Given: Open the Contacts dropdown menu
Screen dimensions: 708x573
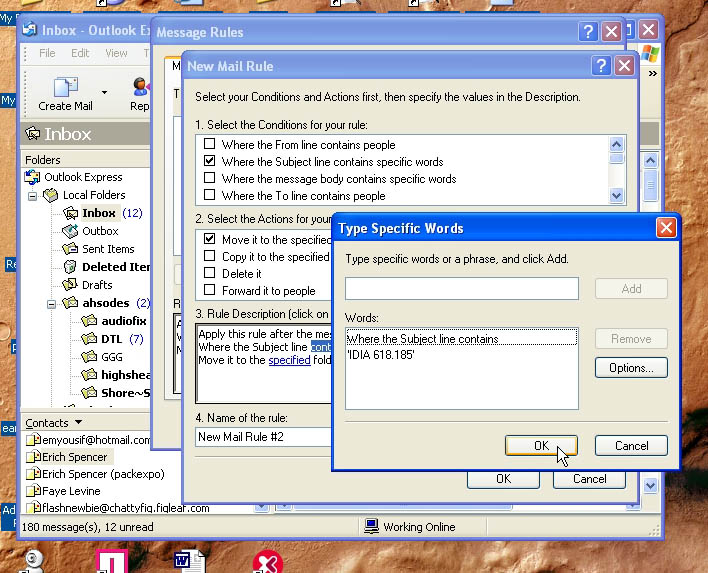Looking at the screenshot, I should tap(79, 423).
